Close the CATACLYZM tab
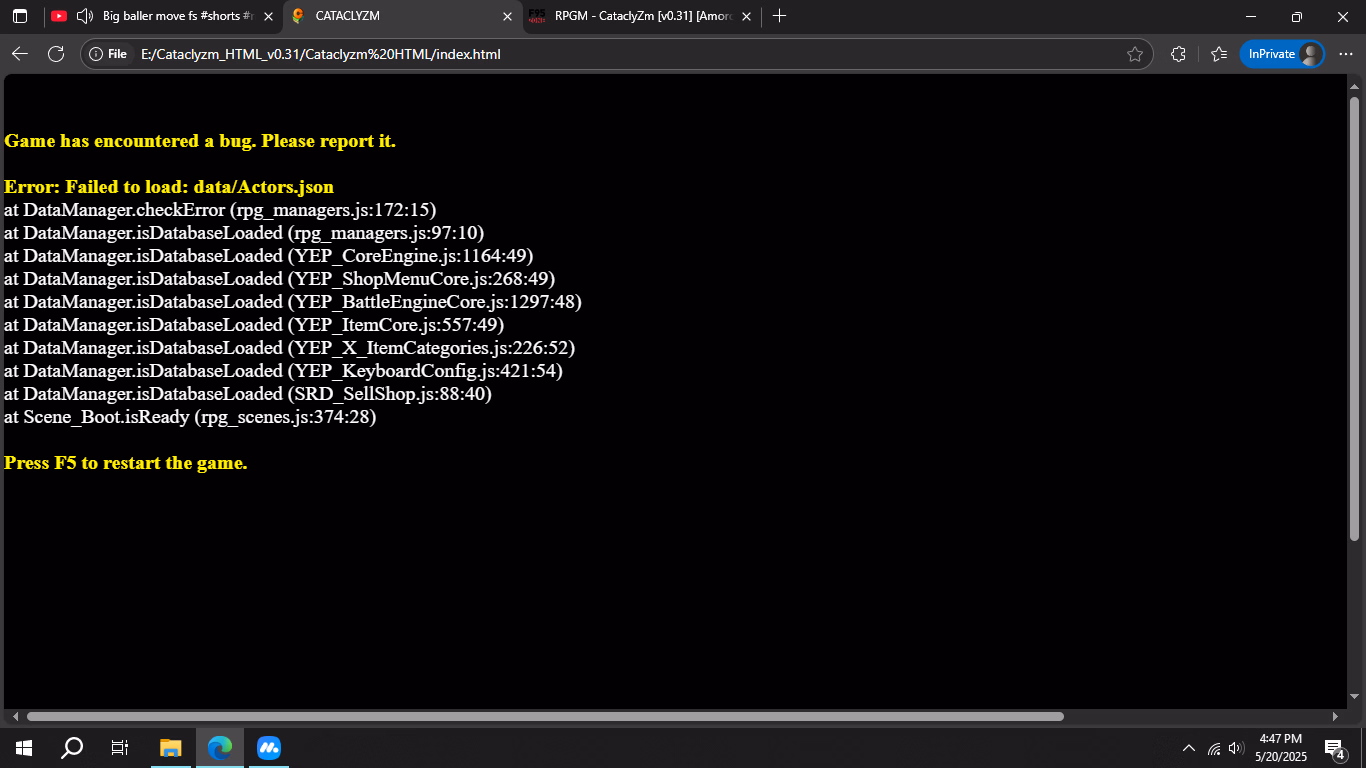The width and height of the screenshot is (1366, 768). pos(507,16)
